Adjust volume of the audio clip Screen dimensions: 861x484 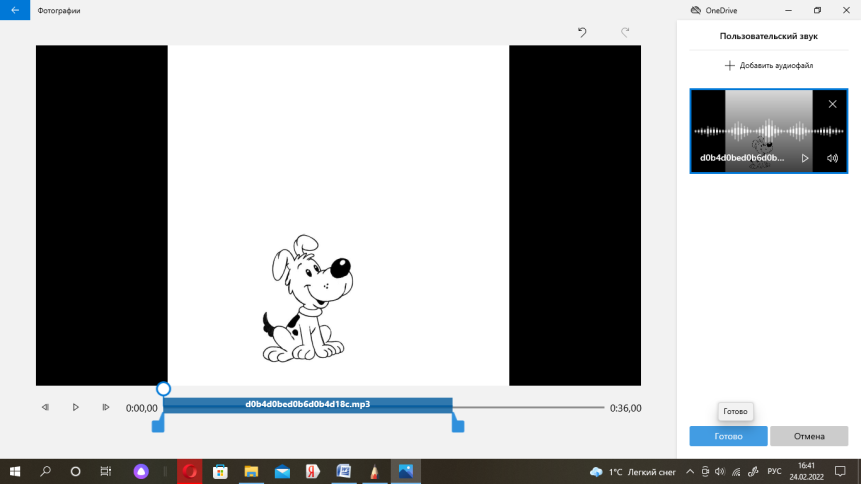point(832,158)
